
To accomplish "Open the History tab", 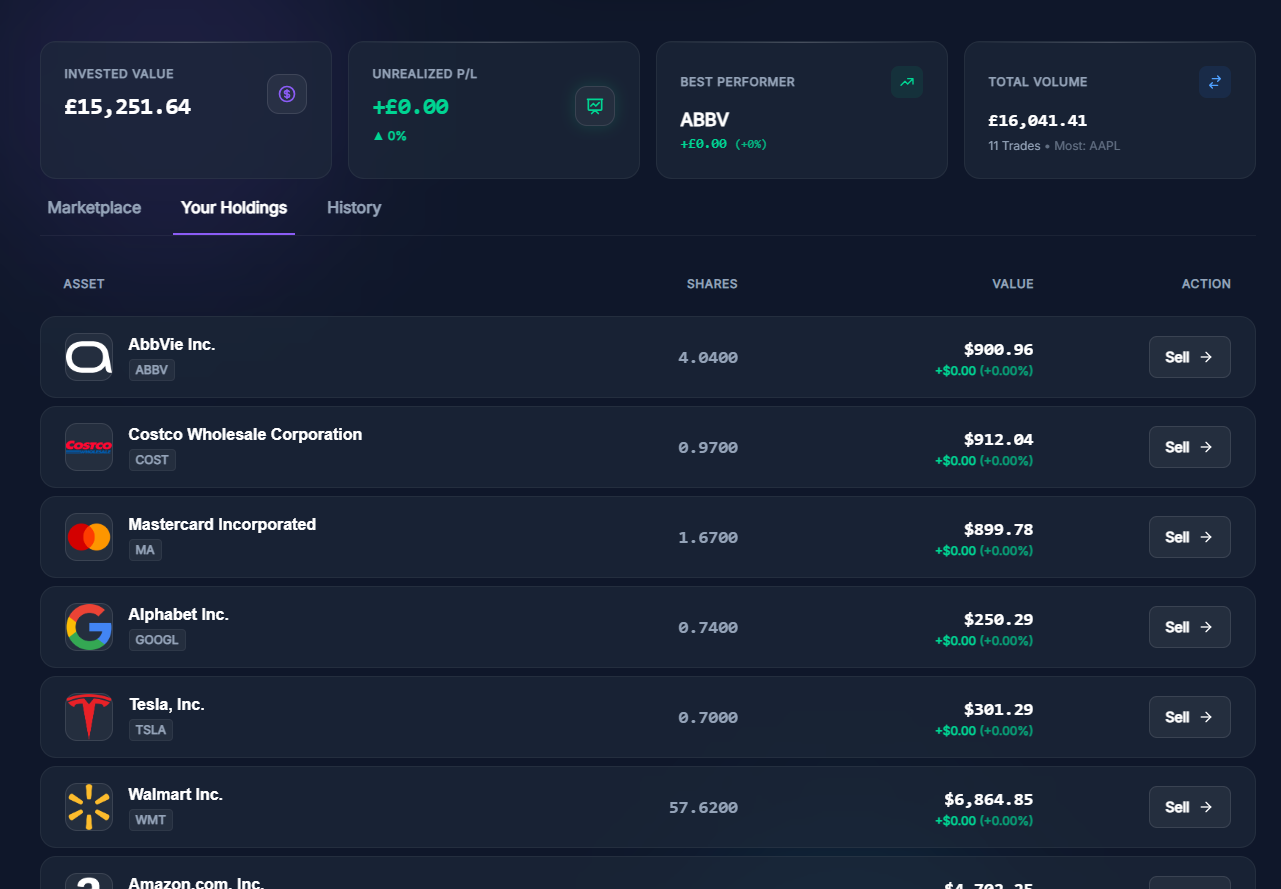I will pos(353,208).
